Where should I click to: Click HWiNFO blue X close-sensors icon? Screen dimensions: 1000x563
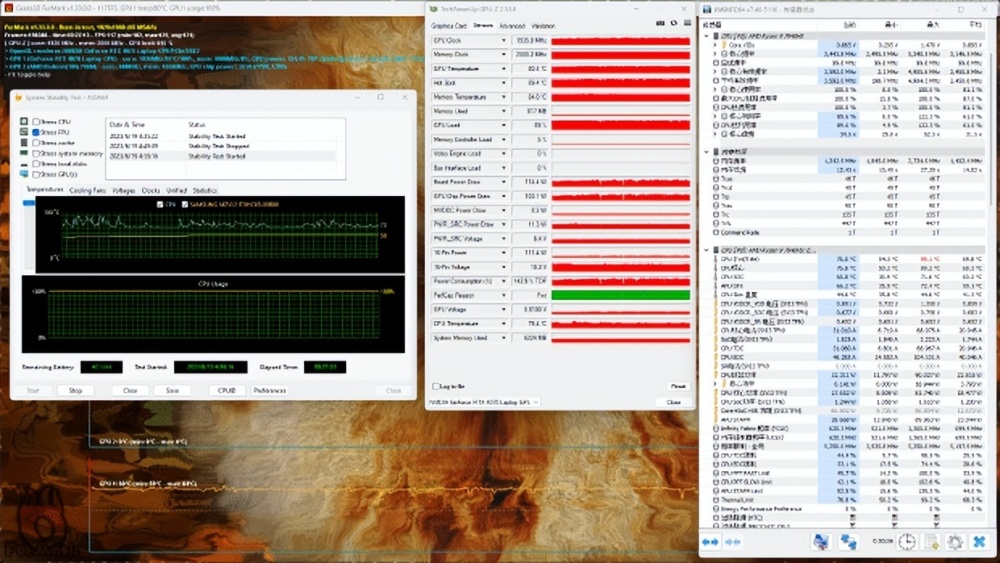(x=980, y=542)
